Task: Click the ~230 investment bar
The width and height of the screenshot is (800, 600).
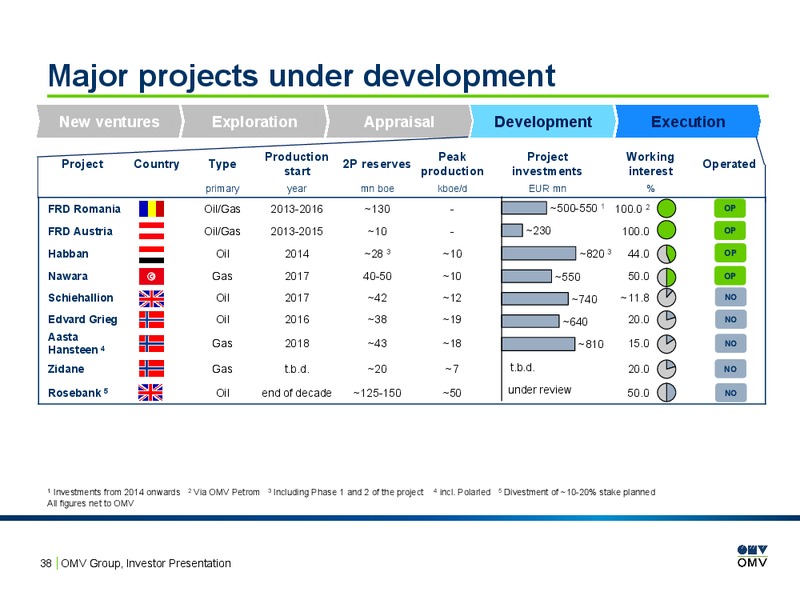Action: tap(512, 231)
